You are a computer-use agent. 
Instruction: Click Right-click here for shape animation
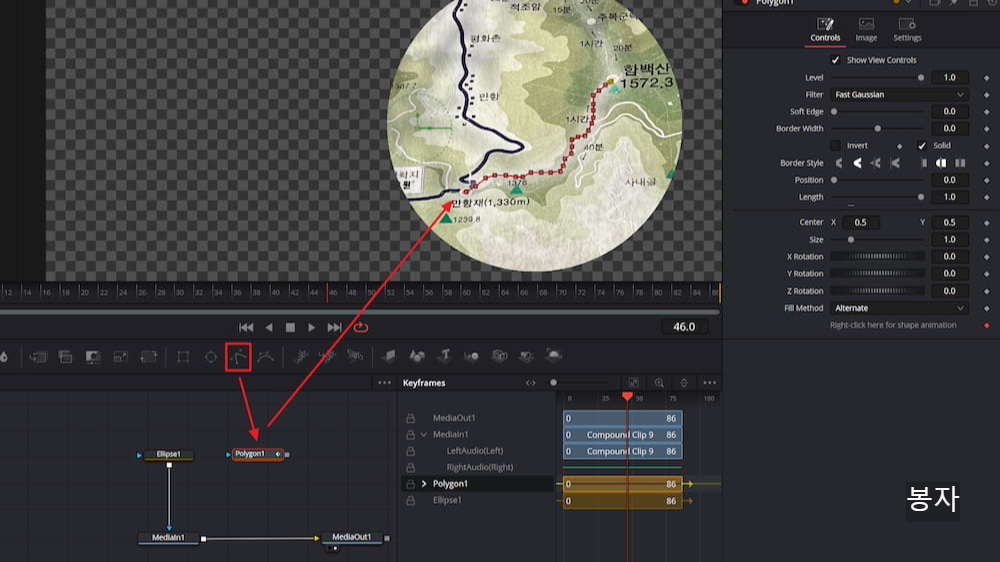pyautogui.click(x=893, y=325)
